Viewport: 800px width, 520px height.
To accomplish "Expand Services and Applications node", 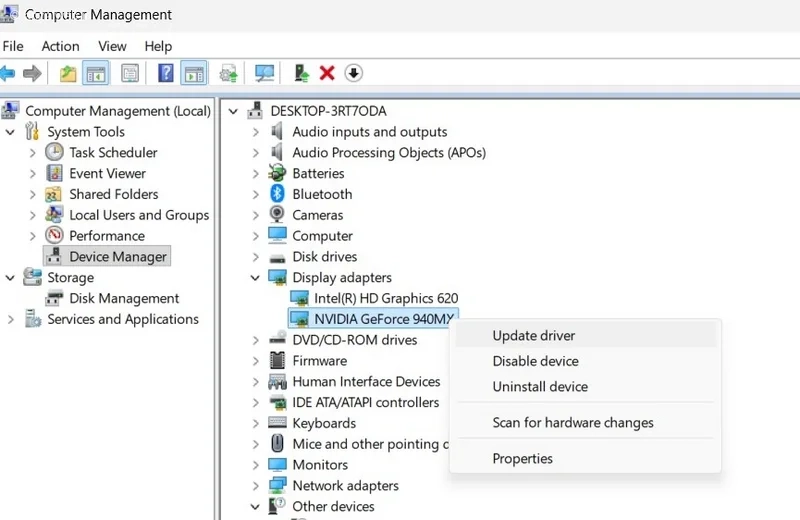I will [x=10, y=319].
